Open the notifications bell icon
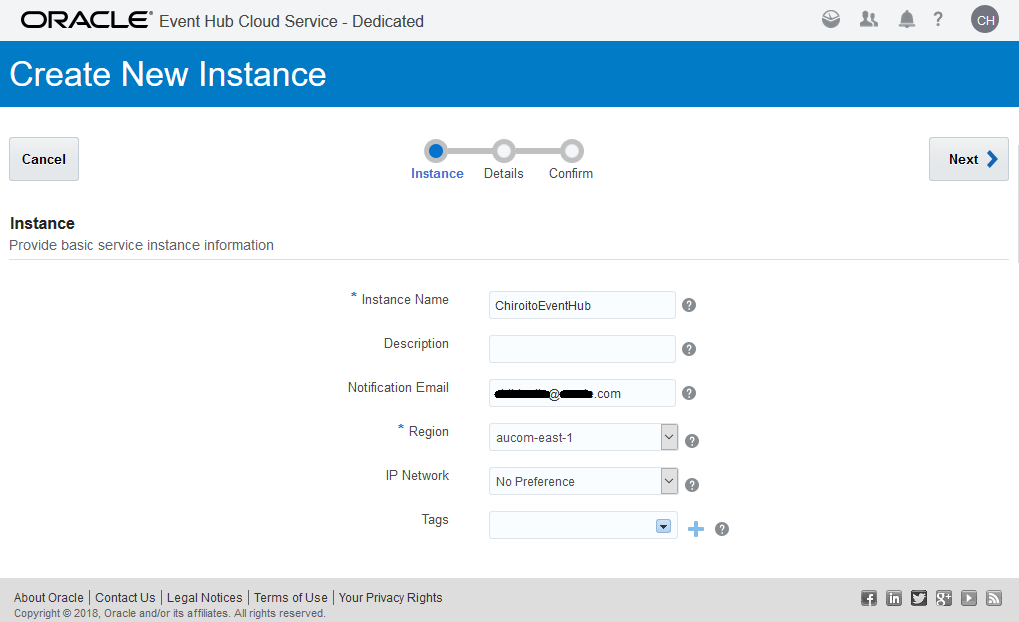The width and height of the screenshot is (1019, 622). [x=907, y=19]
